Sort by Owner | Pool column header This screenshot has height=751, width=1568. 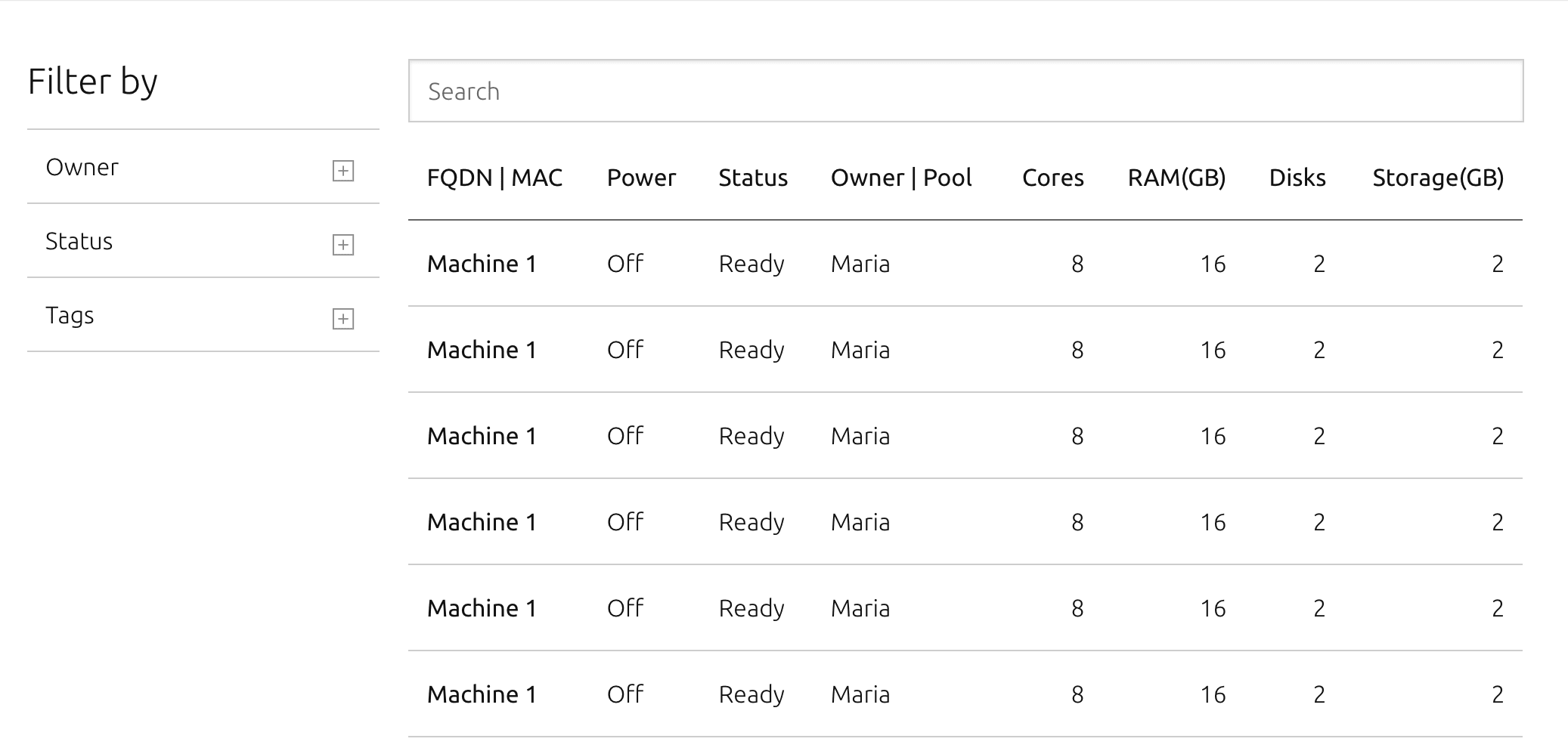click(x=901, y=178)
